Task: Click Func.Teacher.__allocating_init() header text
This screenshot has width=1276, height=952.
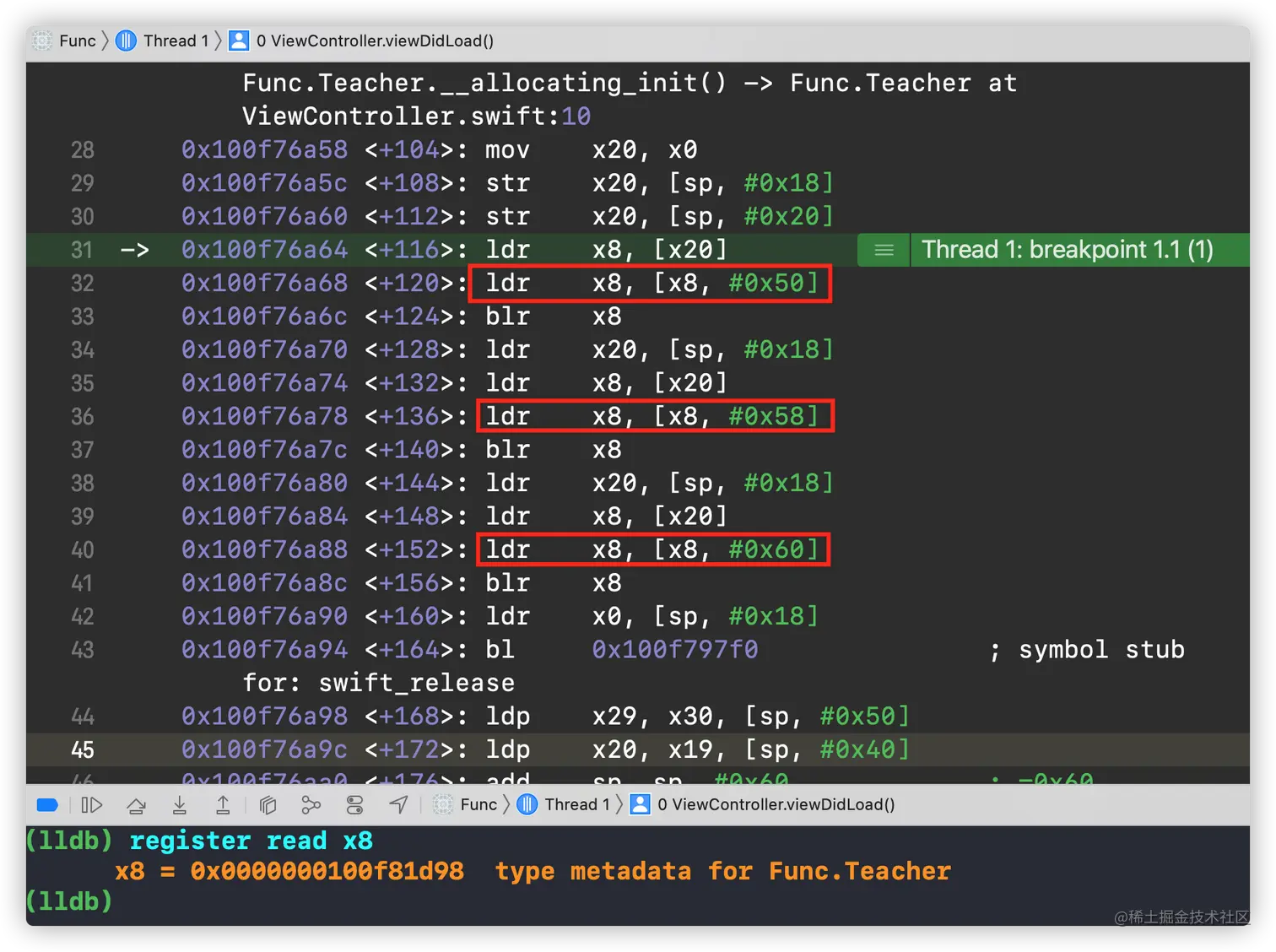Action: (x=484, y=83)
